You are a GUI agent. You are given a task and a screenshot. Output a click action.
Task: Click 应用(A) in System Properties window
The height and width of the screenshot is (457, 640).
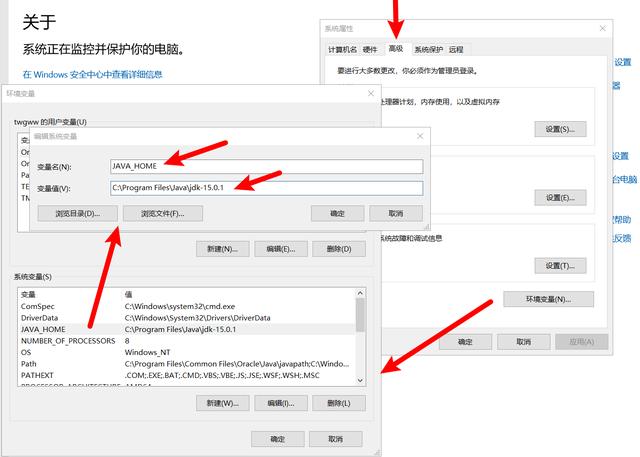click(582, 342)
